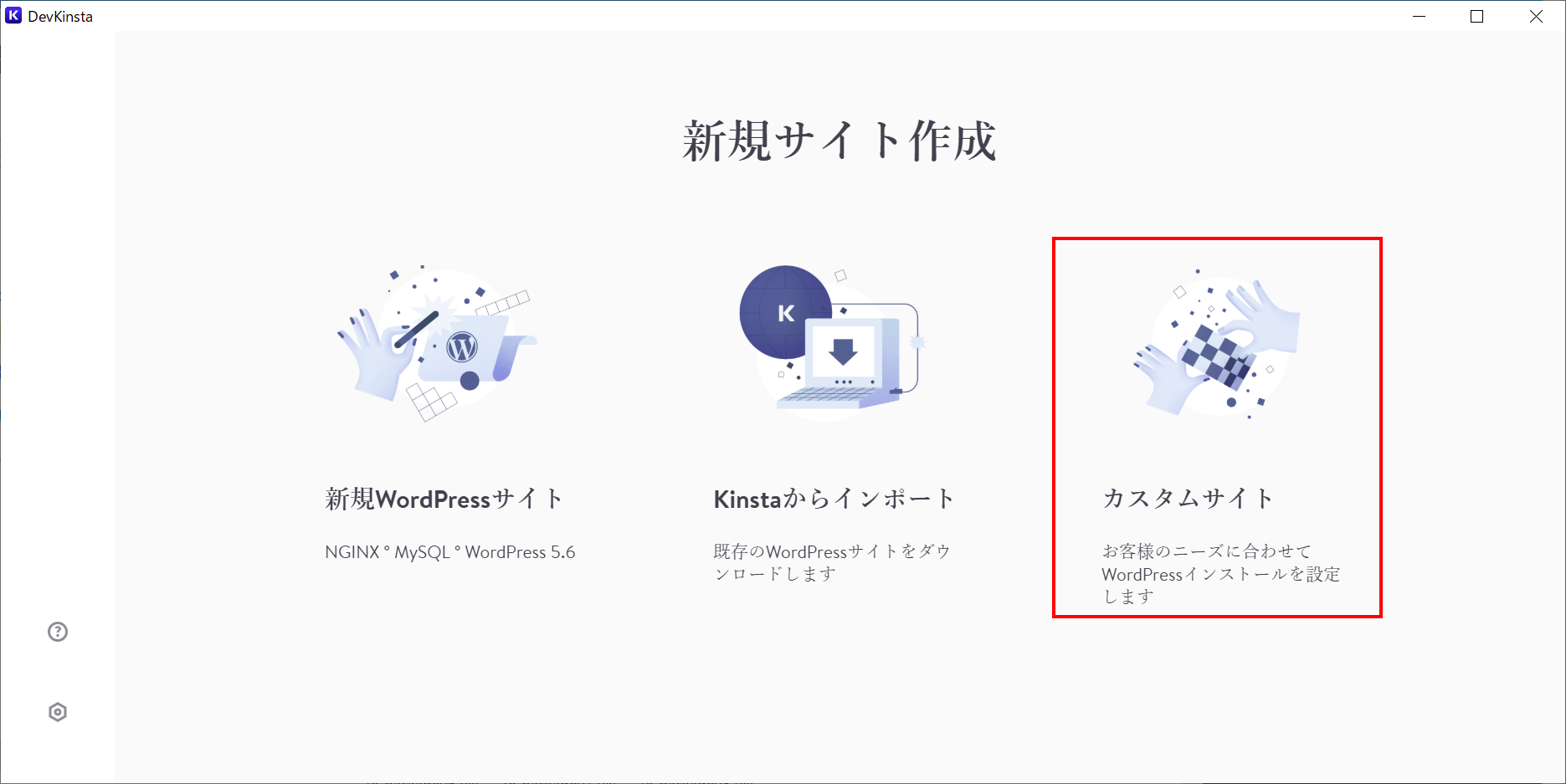Click the K globe in import illustration
Image resolution: width=1566 pixels, height=784 pixels.
[785, 312]
